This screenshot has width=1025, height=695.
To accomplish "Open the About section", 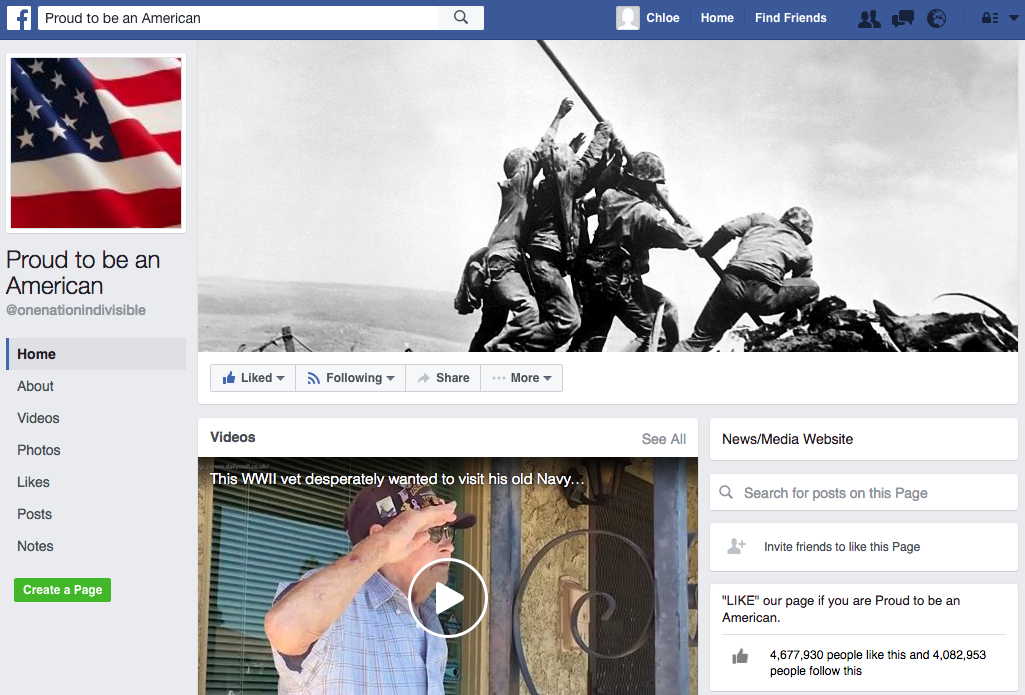I will tap(35, 386).
